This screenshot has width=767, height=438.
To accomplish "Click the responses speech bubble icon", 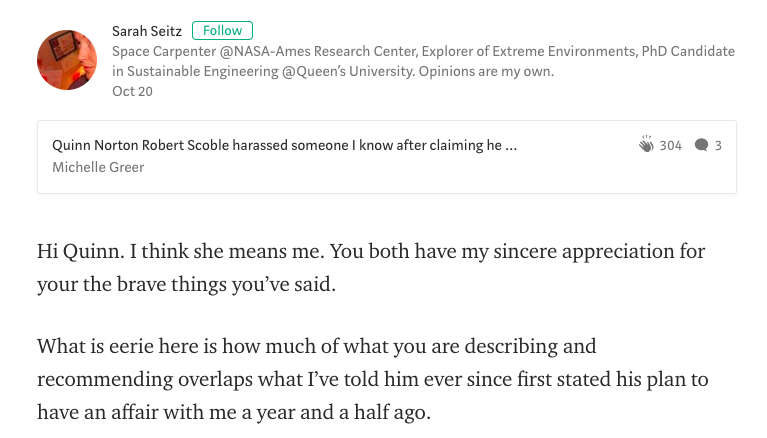I will tap(702, 145).
